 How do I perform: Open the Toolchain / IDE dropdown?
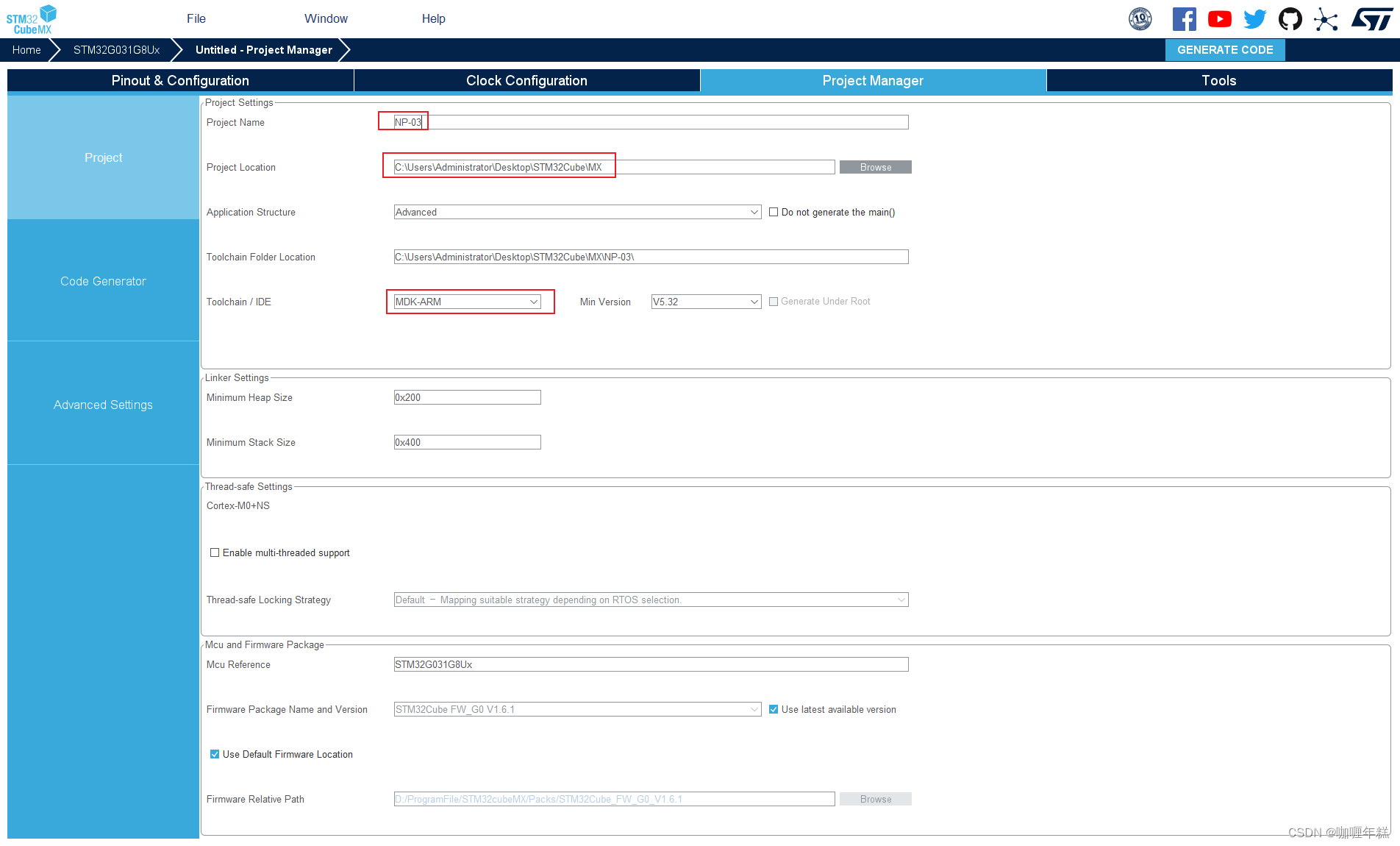(467, 302)
